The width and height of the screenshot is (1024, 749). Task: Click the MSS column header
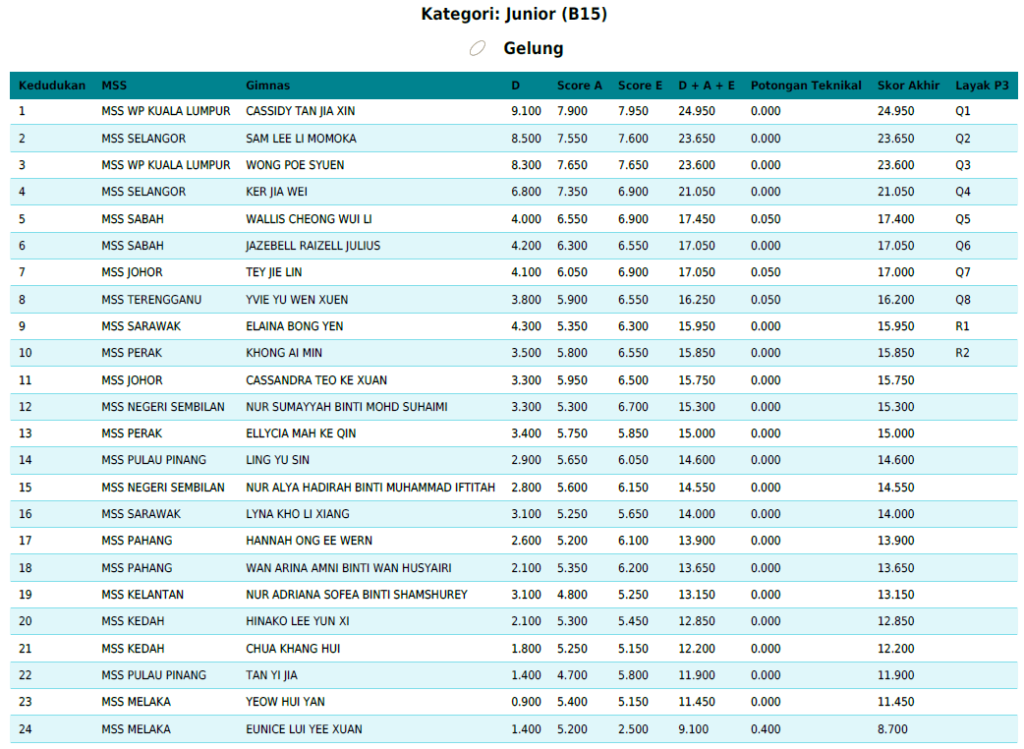114,86
